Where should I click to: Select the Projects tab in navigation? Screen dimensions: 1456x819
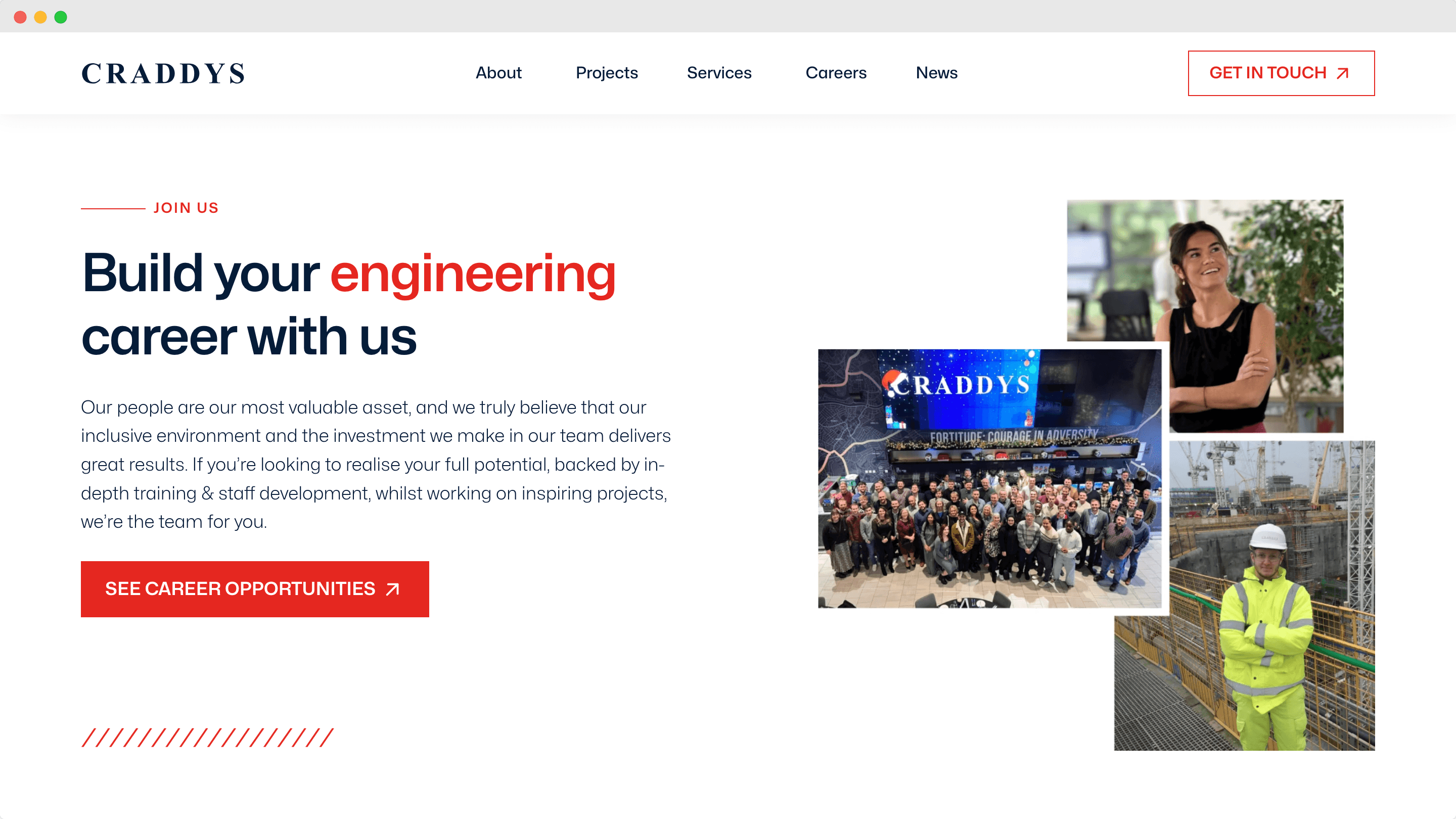pos(607,73)
